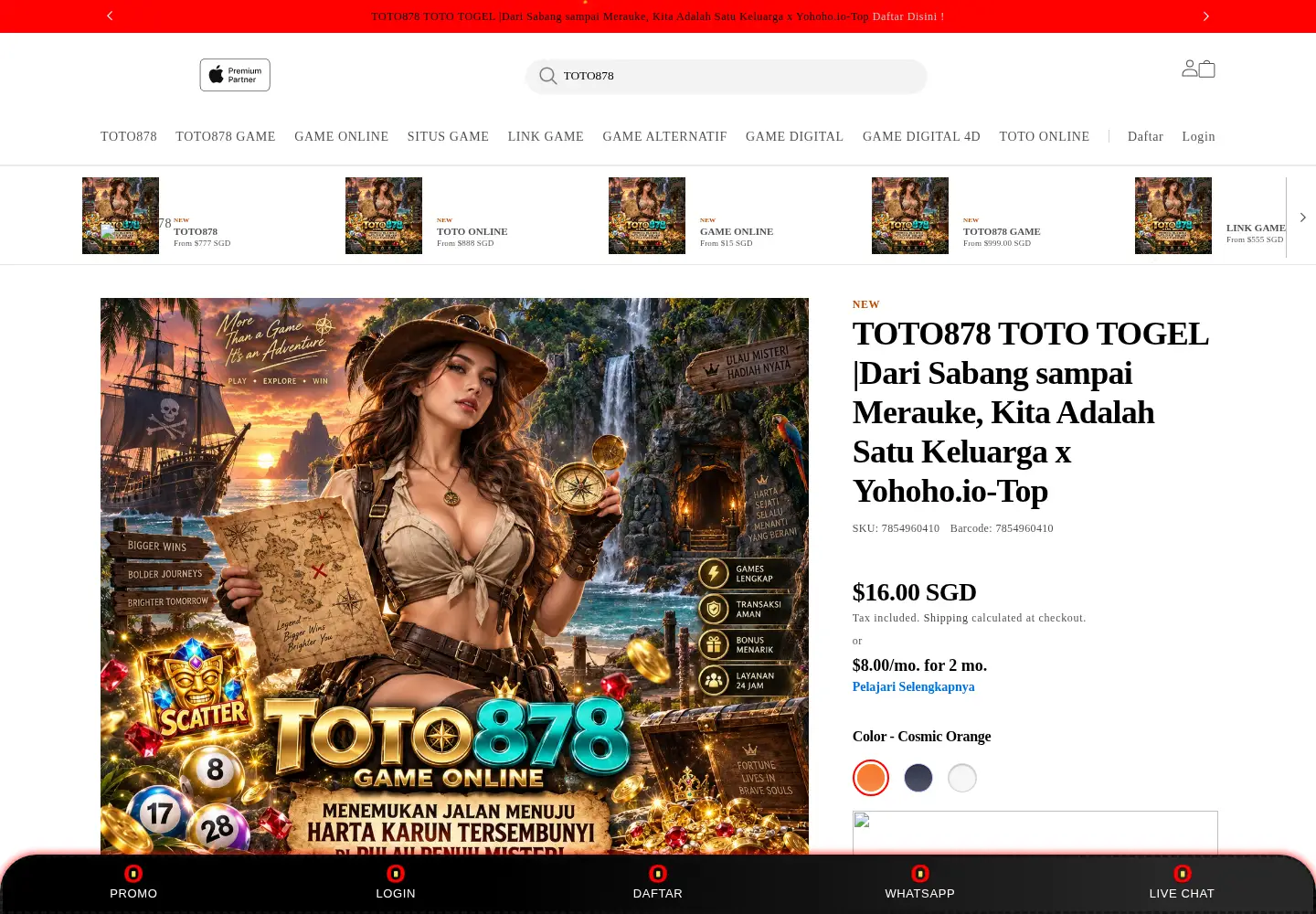Viewport: 1316px width, 914px height.
Task: Focus the TOTO878 search field
Action: [726, 76]
